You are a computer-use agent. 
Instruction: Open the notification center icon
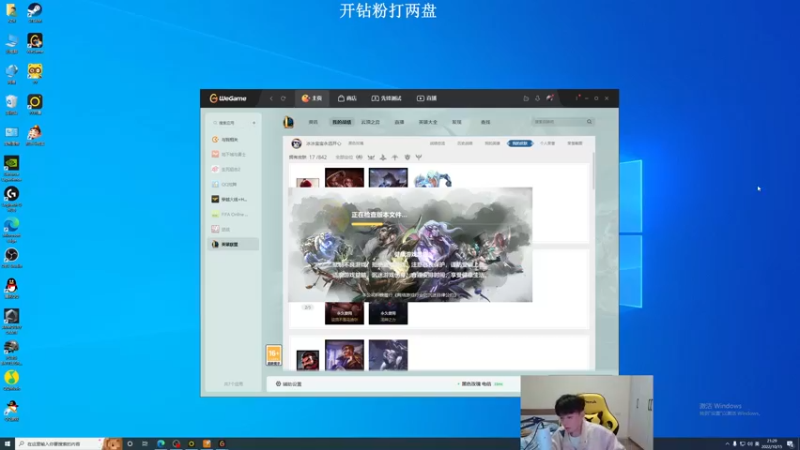coord(790,444)
